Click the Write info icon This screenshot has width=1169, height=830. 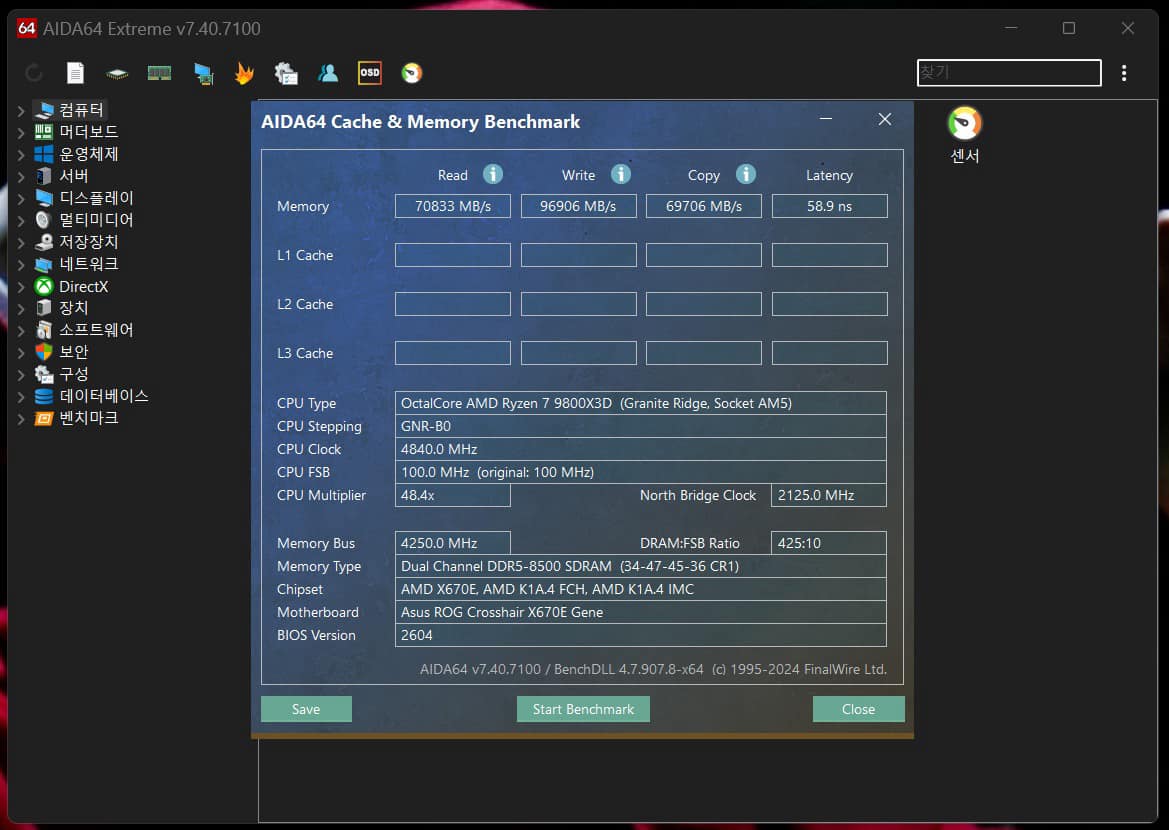point(621,174)
